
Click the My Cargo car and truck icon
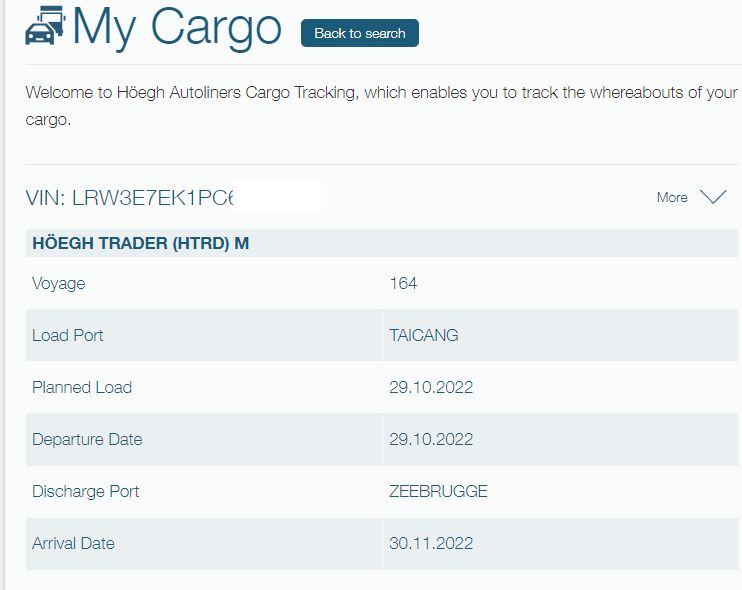pyautogui.click(x=45, y=26)
